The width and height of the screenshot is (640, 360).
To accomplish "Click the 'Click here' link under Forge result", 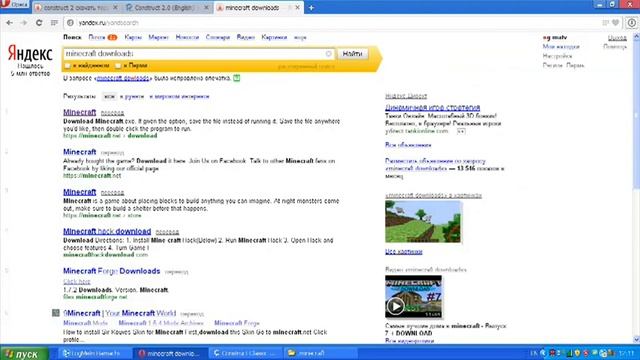I will (77, 282).
